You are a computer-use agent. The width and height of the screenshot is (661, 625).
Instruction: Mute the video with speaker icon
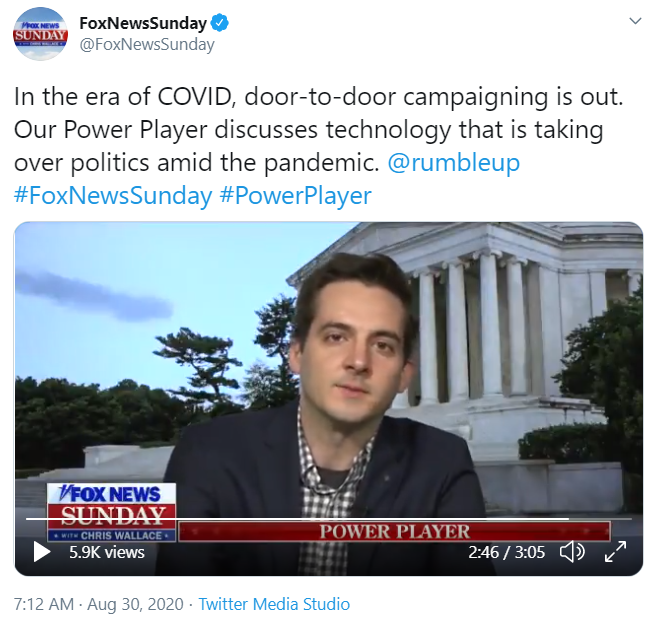(572, 552)
